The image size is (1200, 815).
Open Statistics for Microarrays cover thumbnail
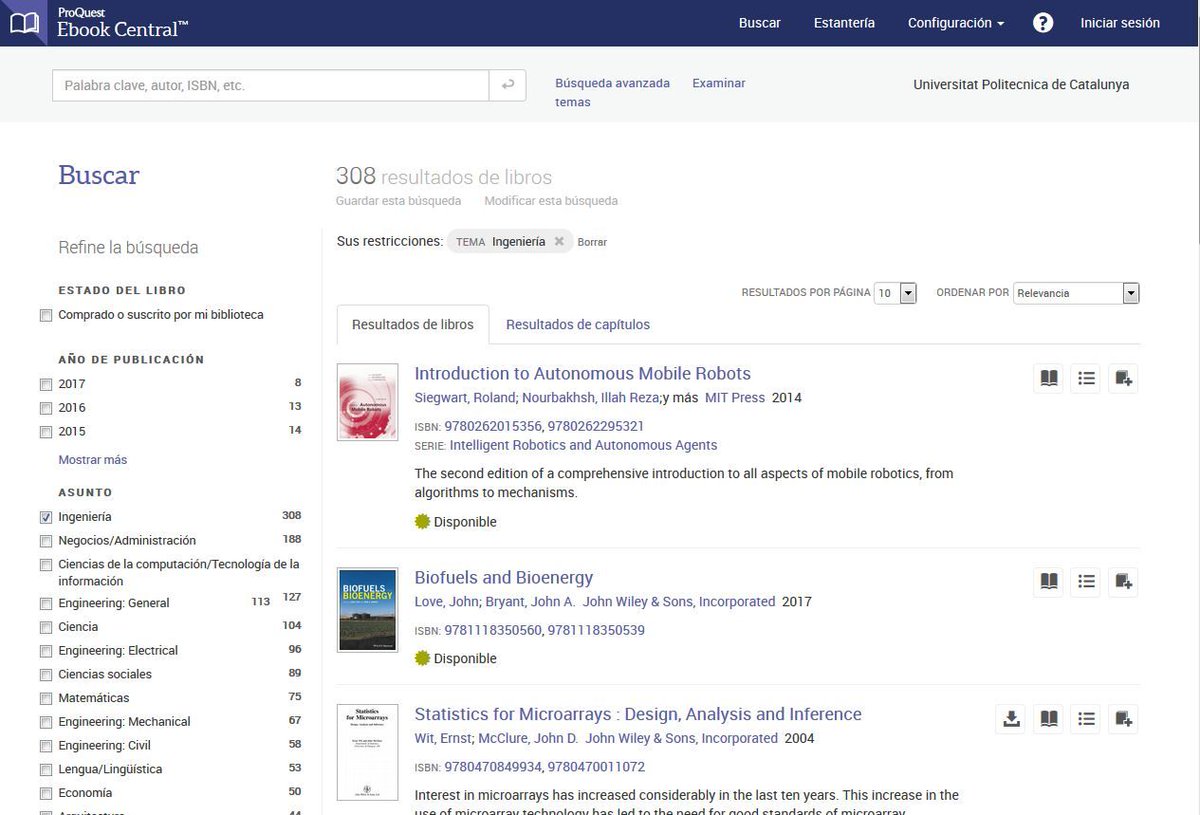coord(368,750)
